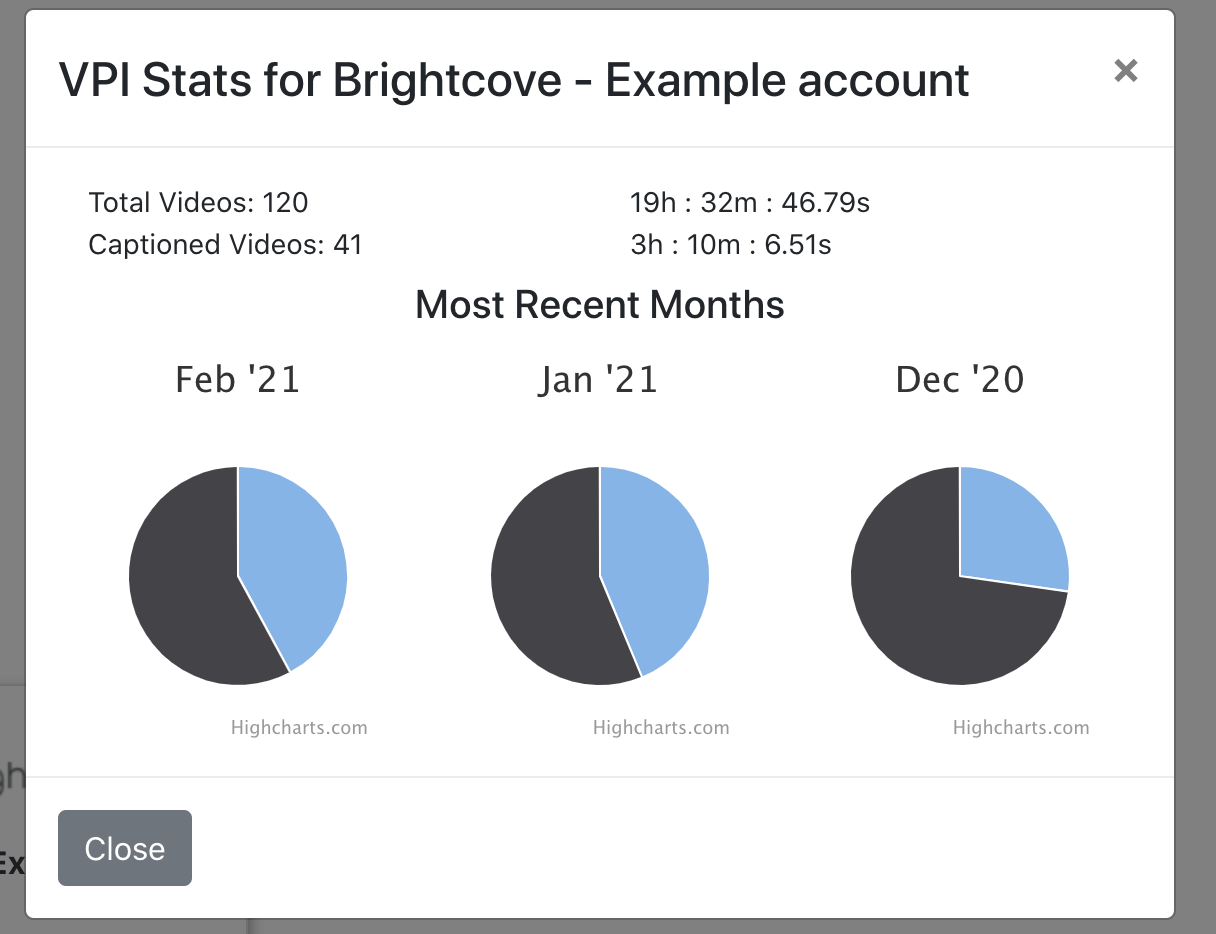Open the Highcharts.com link under Jan '21

point(661,728)
